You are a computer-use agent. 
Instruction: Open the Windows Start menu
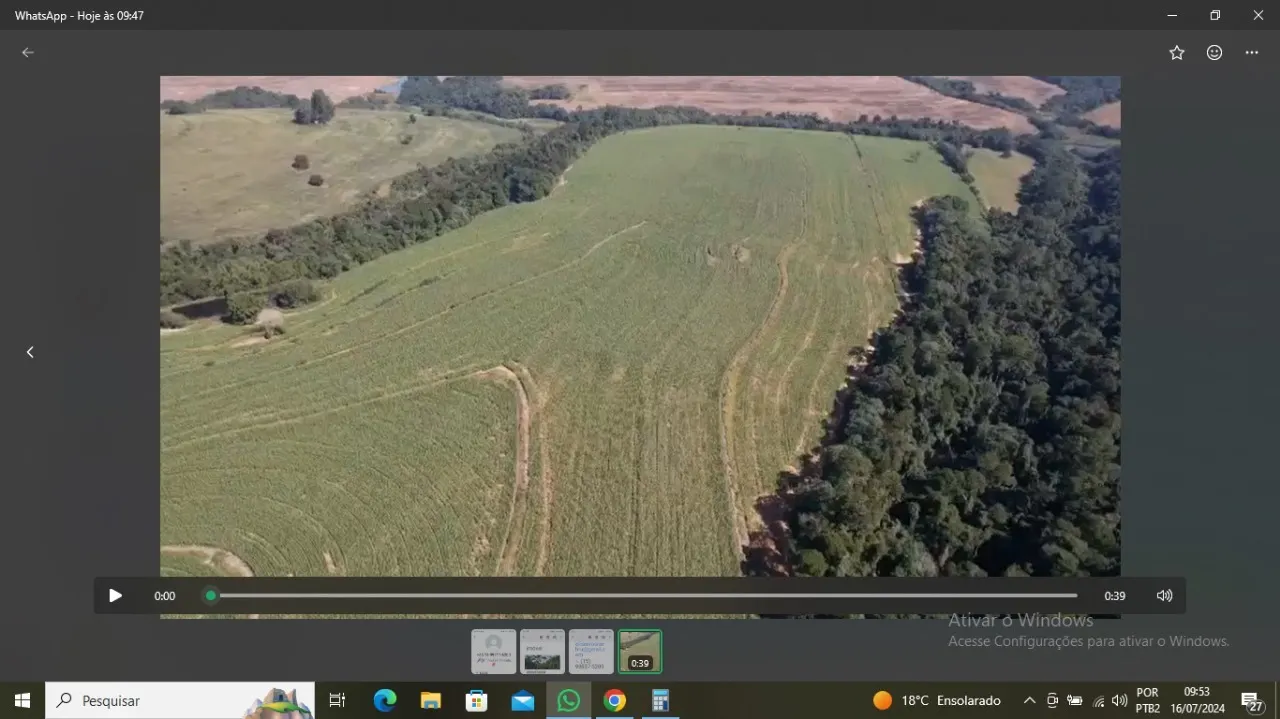tap(22, 701)
